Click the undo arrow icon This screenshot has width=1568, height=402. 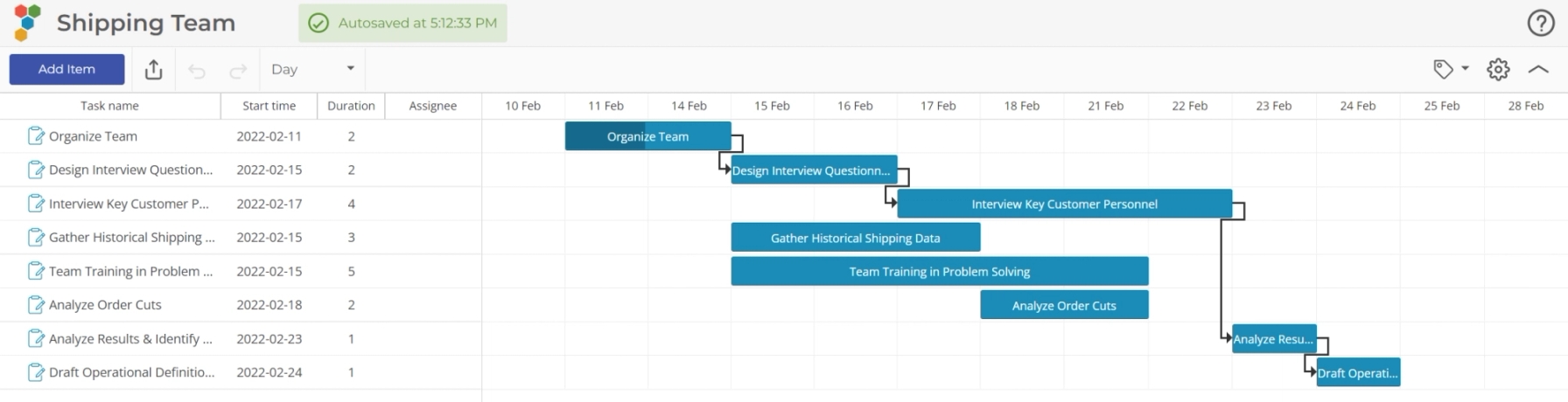197,71
